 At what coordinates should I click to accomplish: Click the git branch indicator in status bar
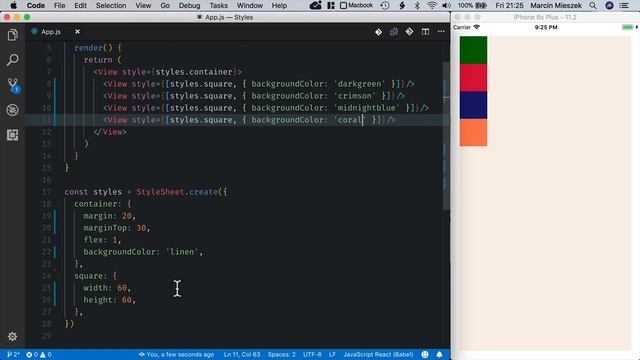(13, 354)
